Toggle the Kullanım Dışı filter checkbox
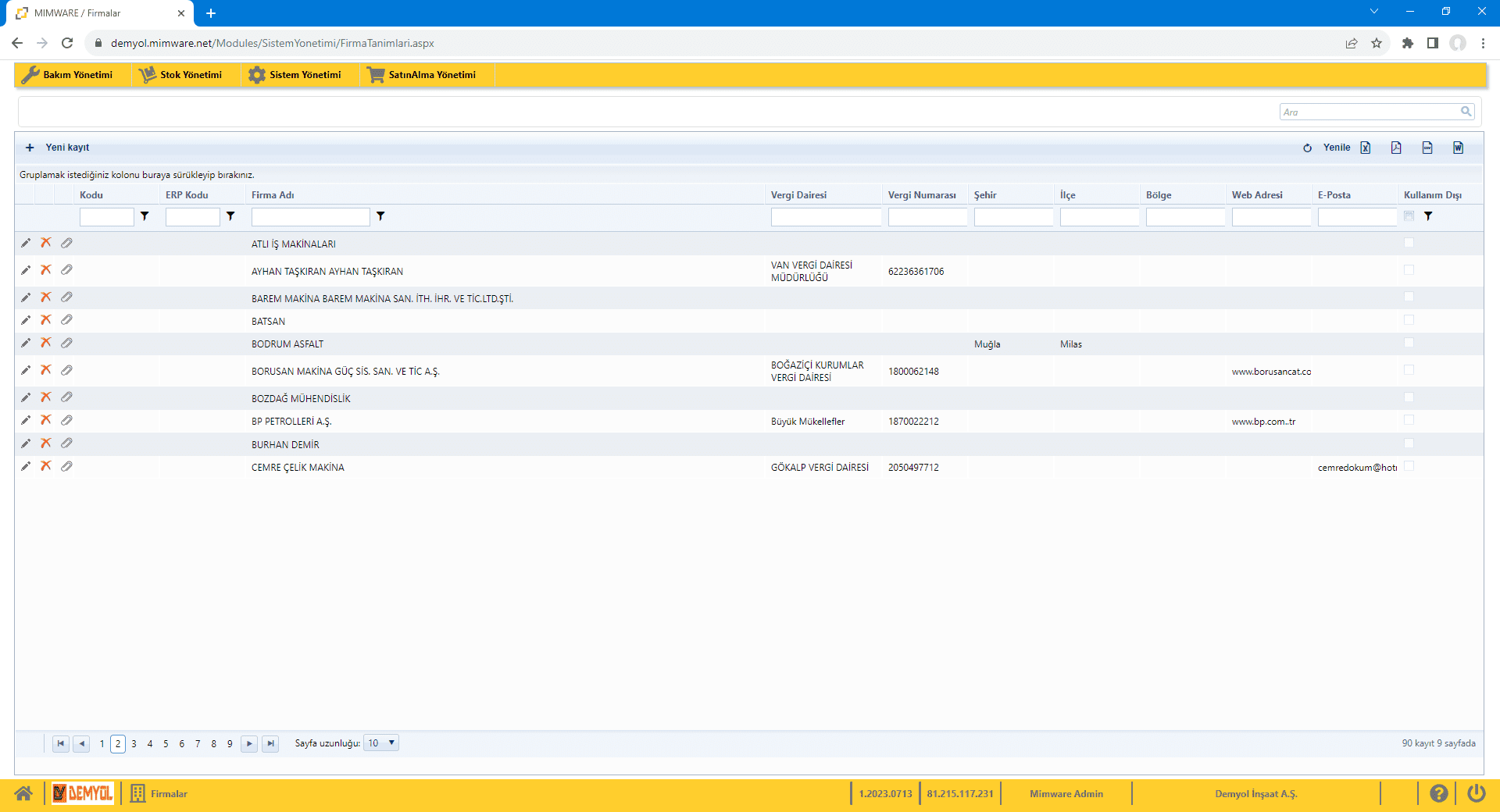The width and height of the screenshot is (1500, 812). click(x=1409, y=216)
